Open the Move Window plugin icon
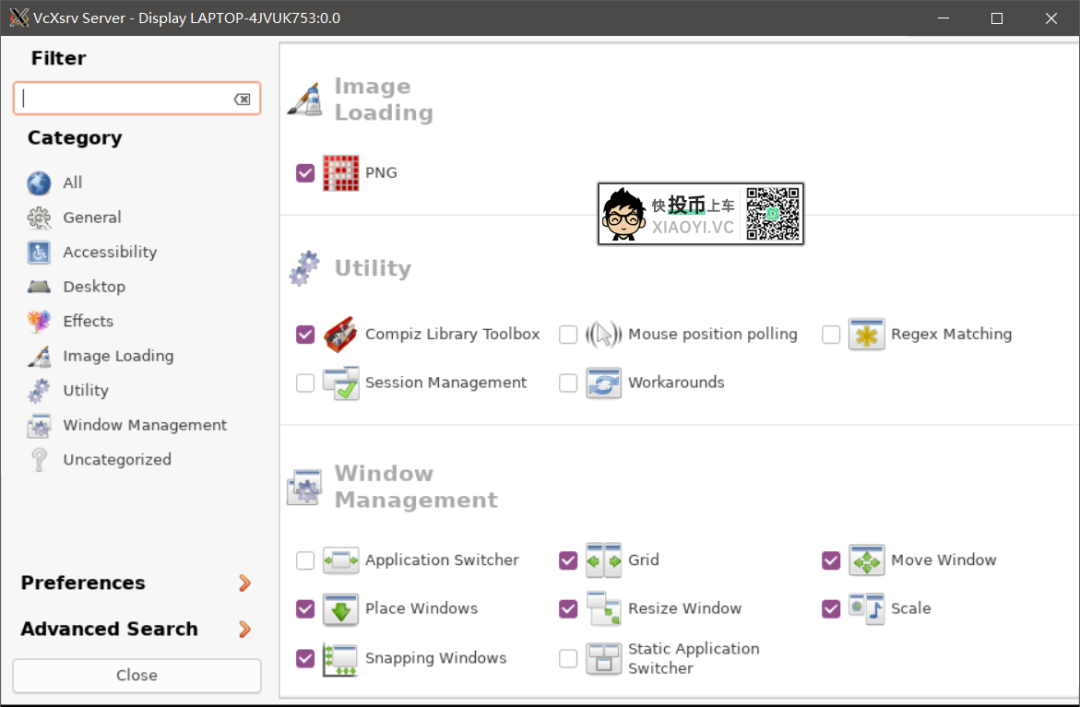 pos(866,560)
